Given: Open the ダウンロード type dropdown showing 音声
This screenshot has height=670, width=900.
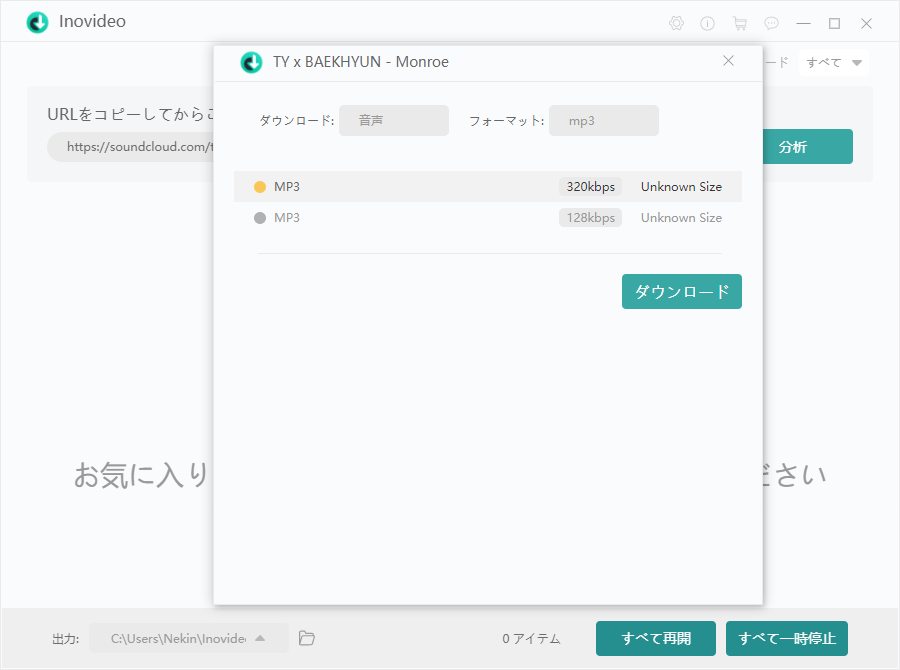Looking at the screenshot, I should click(394, 121).
